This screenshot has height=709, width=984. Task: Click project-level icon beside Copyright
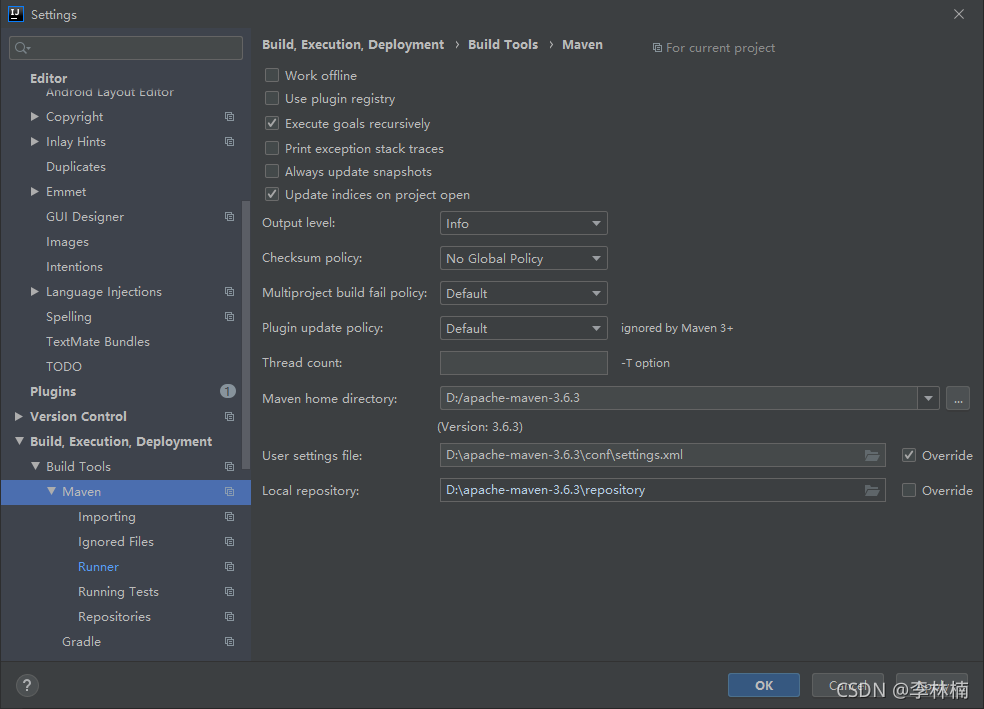(x=230, y=117)
